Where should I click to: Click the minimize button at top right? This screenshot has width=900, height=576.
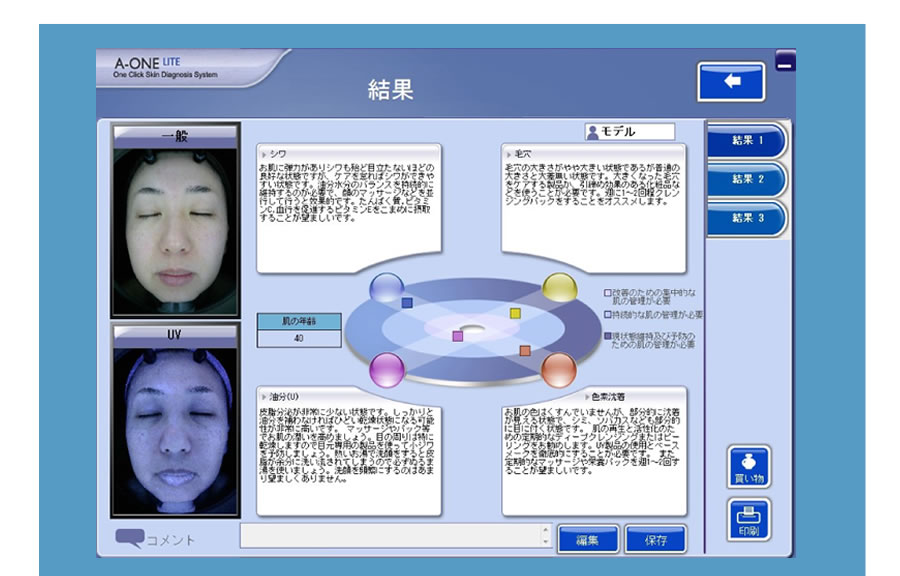tap(785, 64)
